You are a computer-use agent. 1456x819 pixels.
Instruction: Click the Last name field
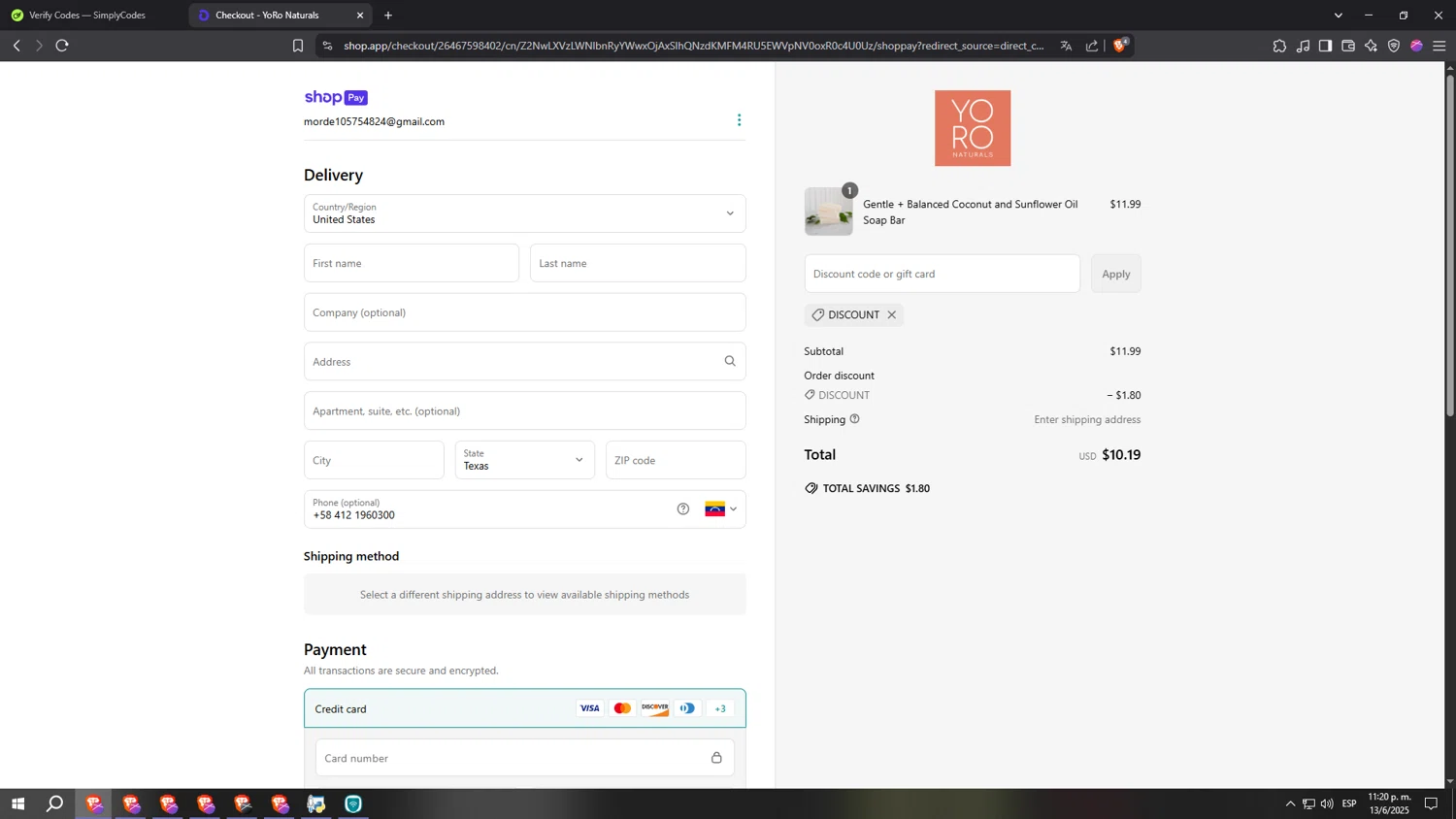(x=638, y=263)
